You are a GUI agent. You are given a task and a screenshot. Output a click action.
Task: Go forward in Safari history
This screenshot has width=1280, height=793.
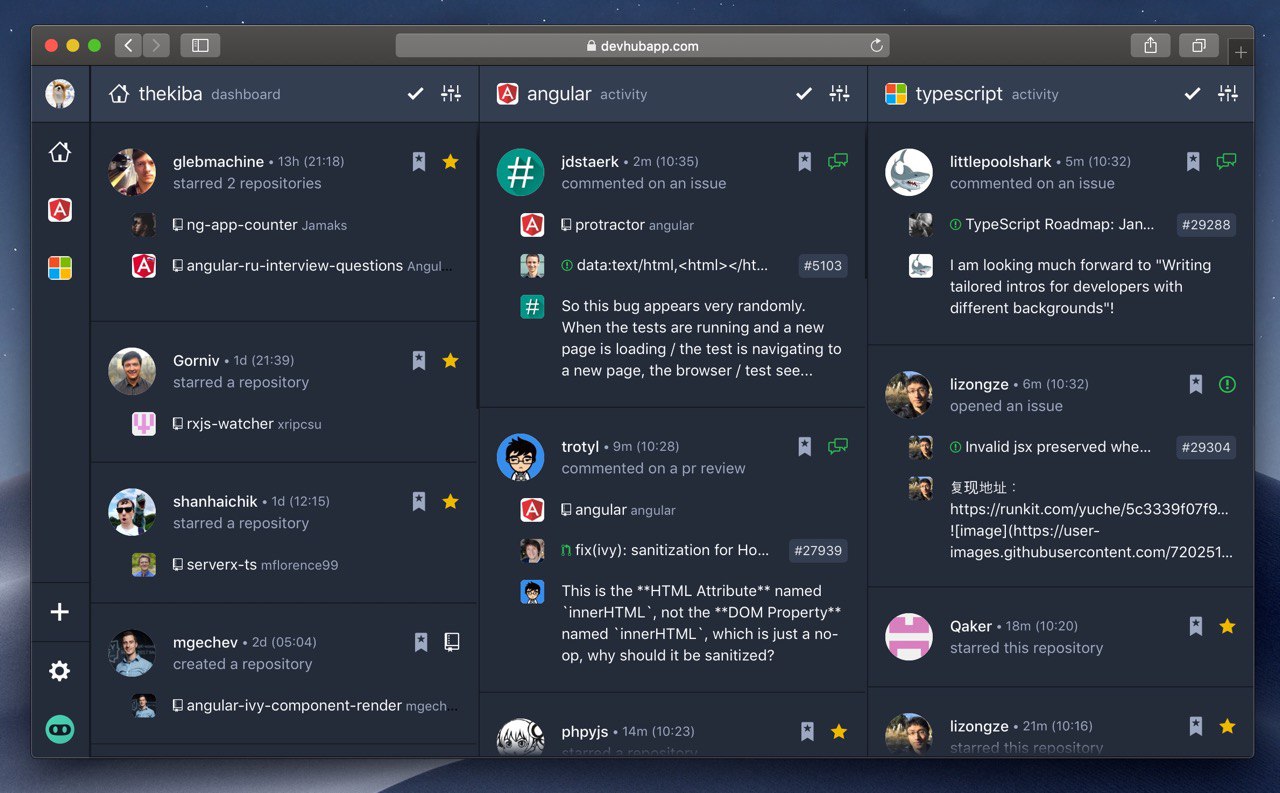tap(156, 45)
